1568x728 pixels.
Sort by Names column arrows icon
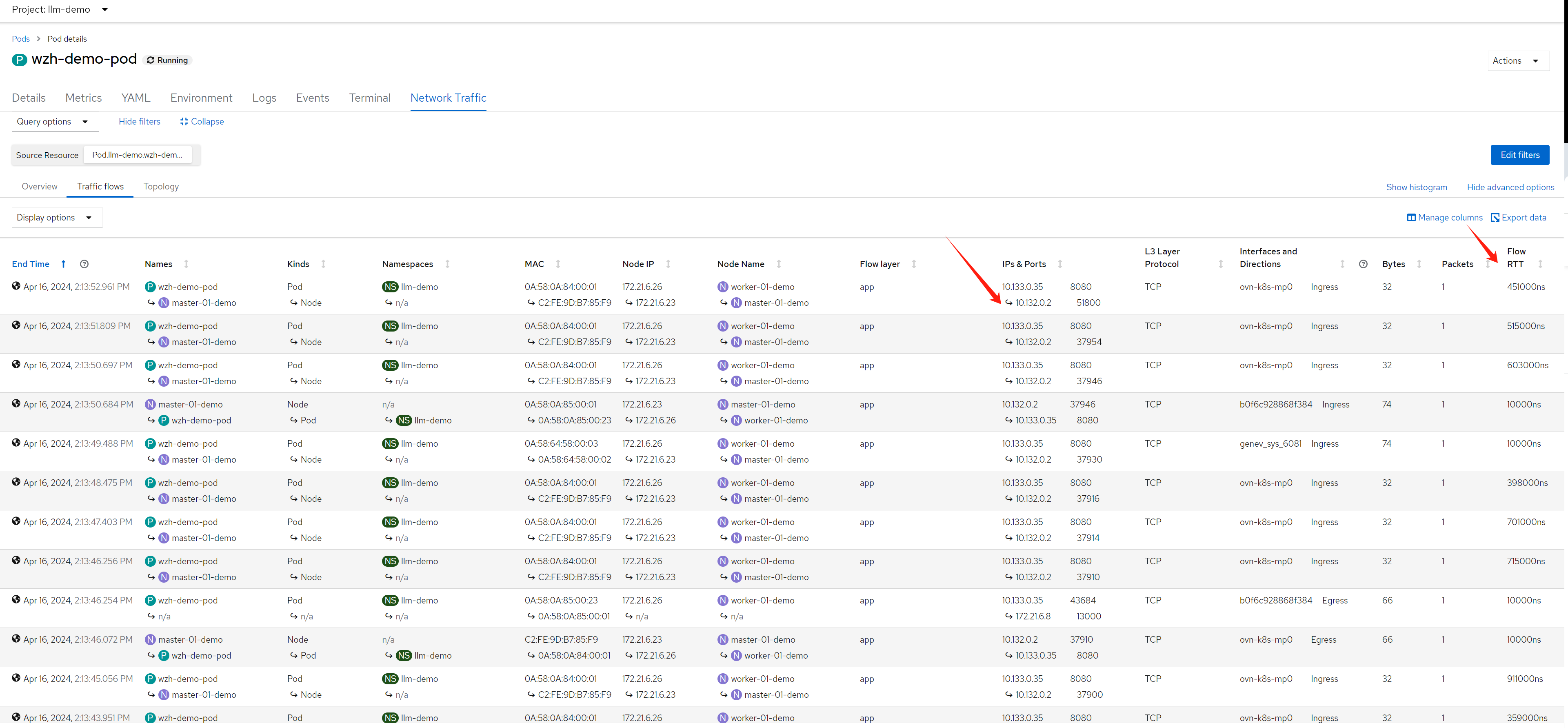click(186, 264)
